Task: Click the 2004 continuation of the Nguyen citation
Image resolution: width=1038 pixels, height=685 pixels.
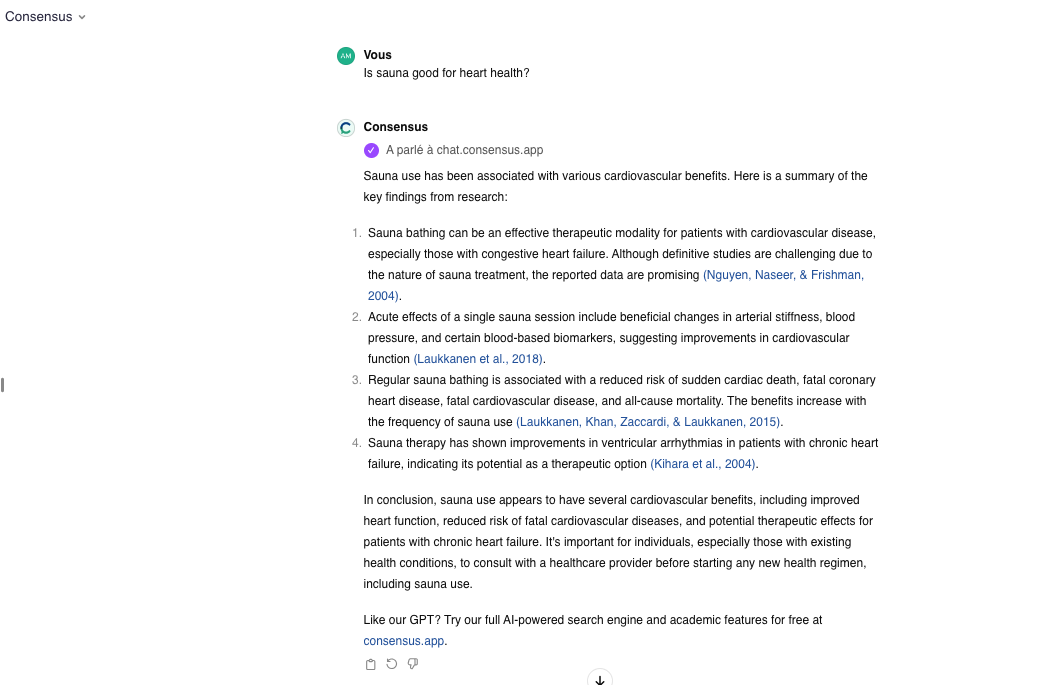Action: pos(383,296)
